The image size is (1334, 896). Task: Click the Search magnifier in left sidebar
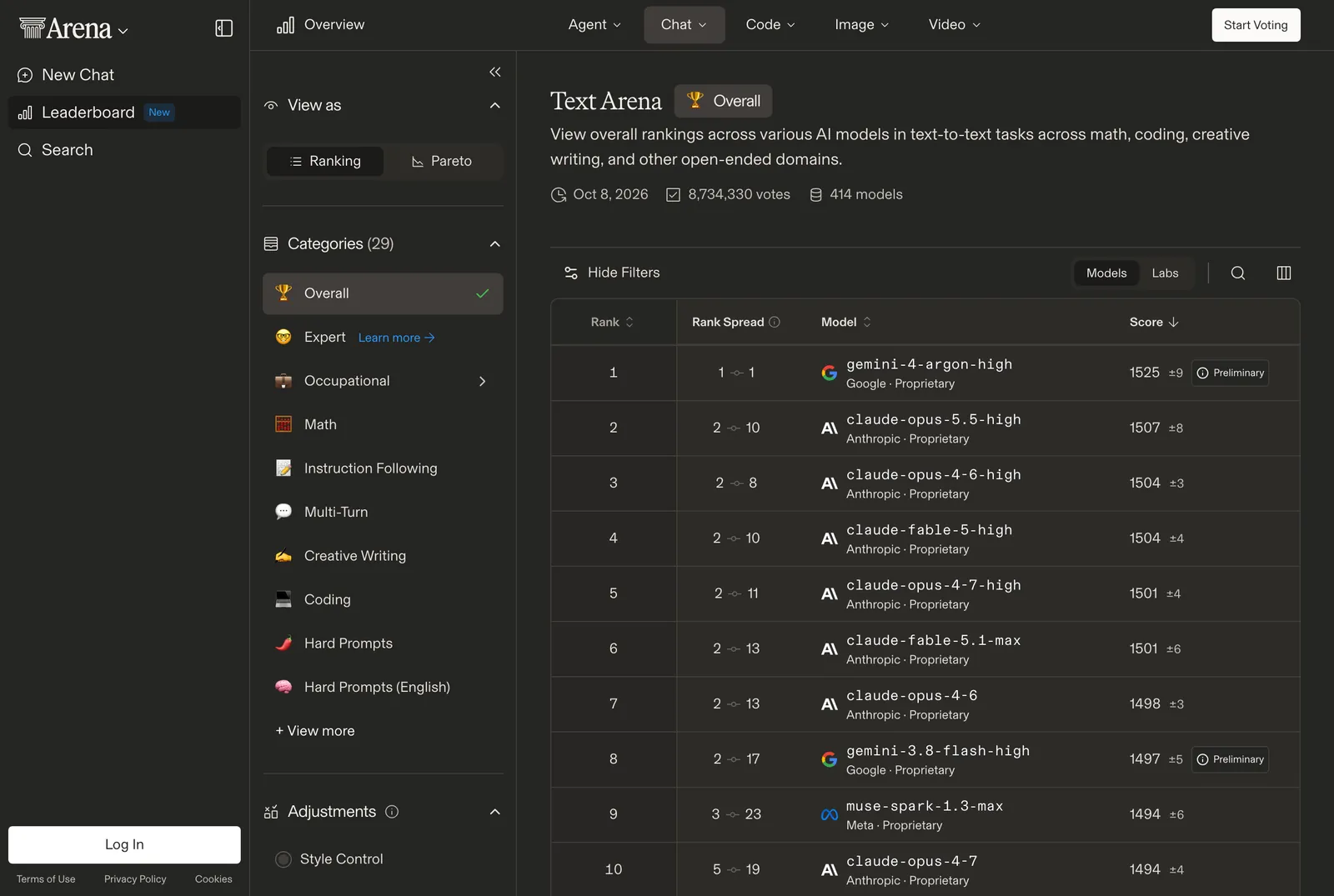pos(25,150)
